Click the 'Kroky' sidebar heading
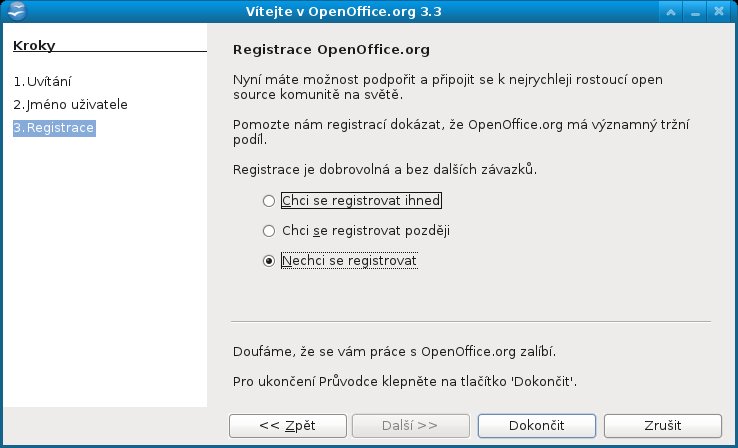The image size is (738, 448). point(34,46)
